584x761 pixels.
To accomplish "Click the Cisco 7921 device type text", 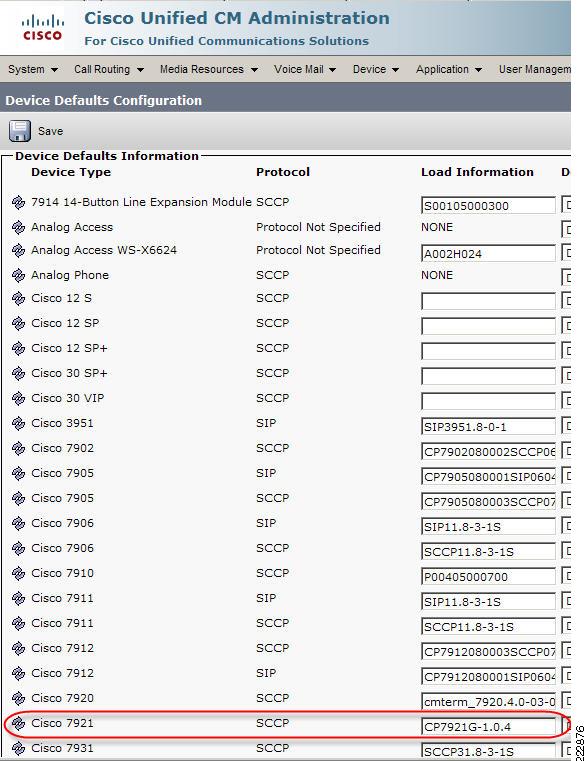I will coord(62,723).
